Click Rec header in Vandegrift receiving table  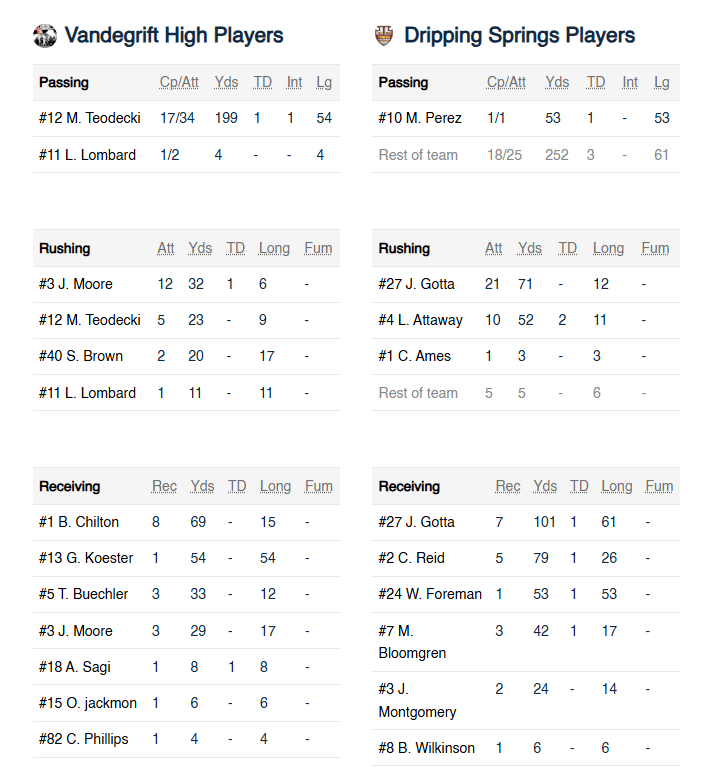164,486
